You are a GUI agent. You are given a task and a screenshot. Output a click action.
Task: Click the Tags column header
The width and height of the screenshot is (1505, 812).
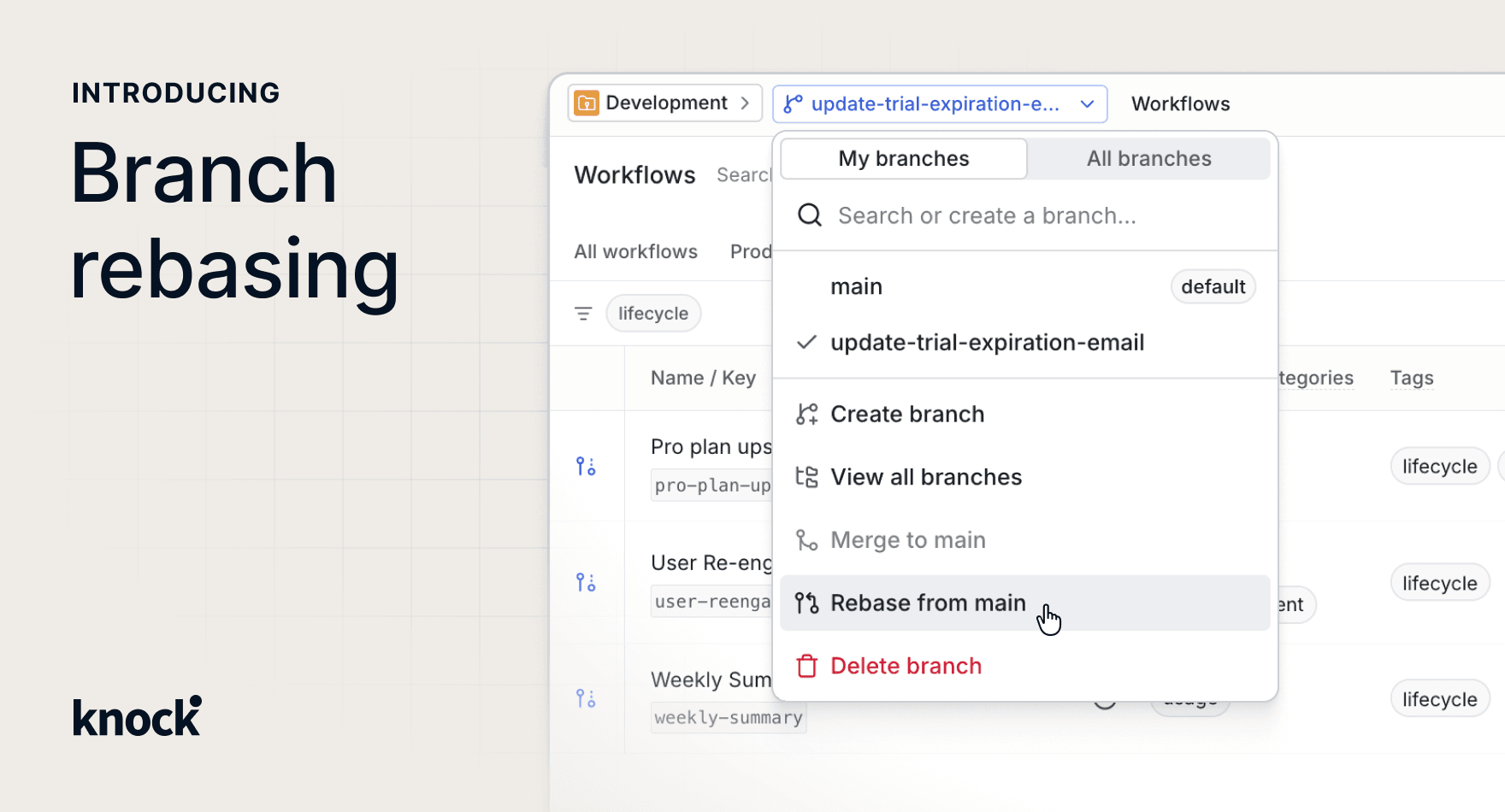coord(1412,378)
